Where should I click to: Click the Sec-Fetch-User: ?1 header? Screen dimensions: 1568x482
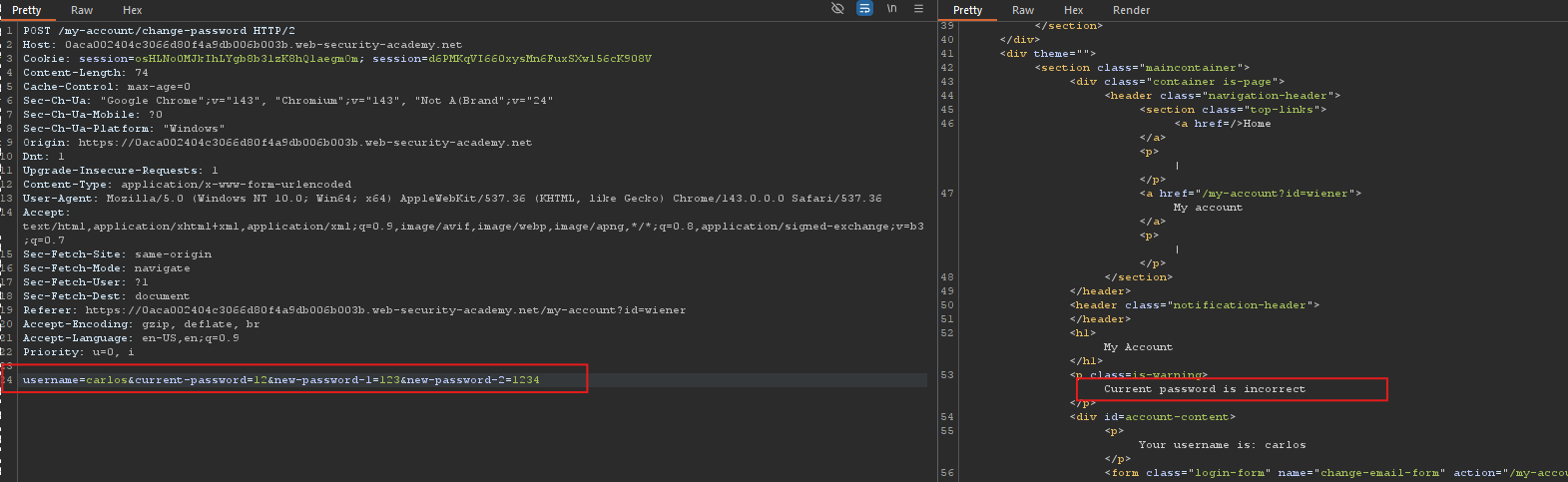(x=86, y=282)
